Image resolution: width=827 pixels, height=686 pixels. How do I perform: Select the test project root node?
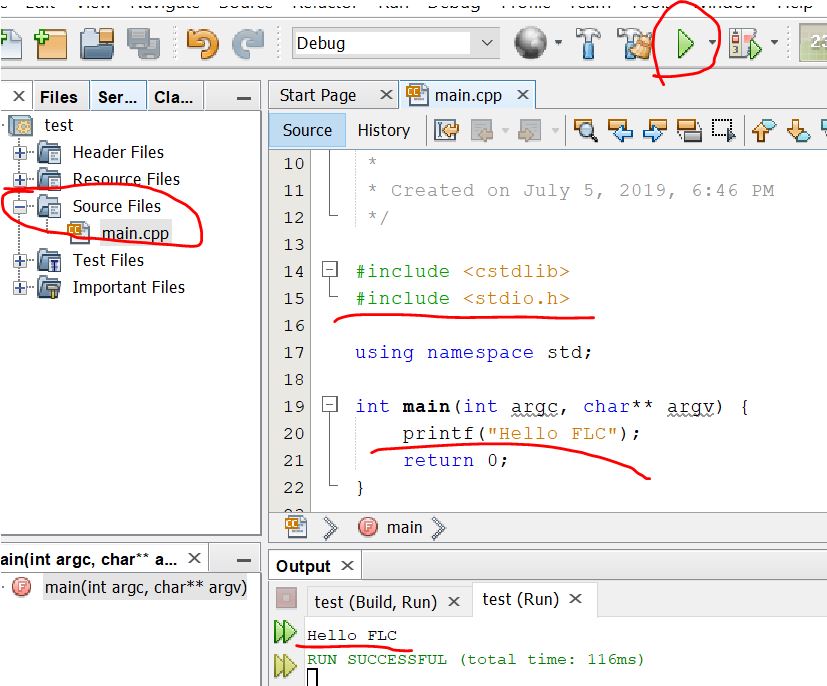(59, 125)
